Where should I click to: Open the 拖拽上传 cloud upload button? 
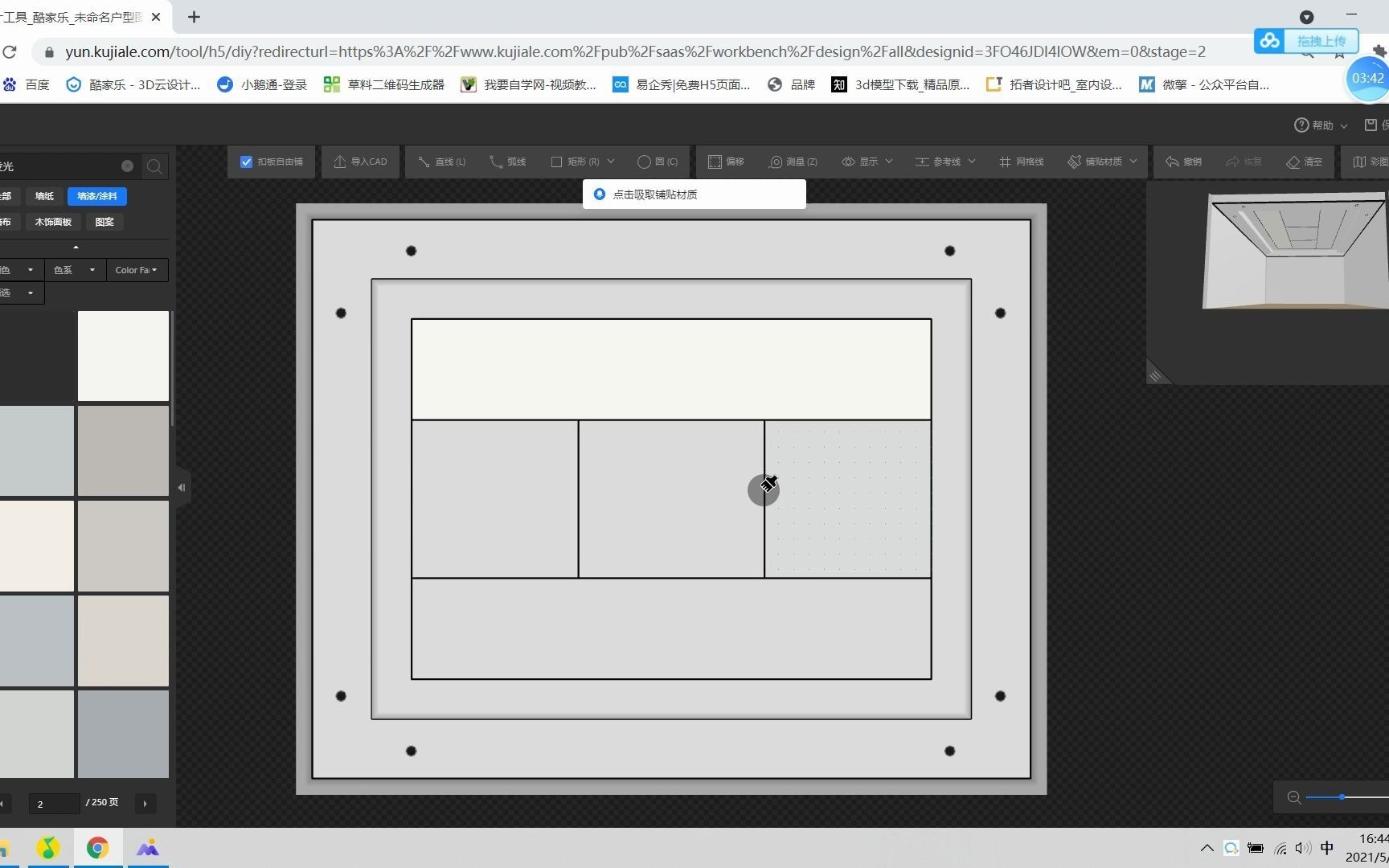[x=1306, y=41]
